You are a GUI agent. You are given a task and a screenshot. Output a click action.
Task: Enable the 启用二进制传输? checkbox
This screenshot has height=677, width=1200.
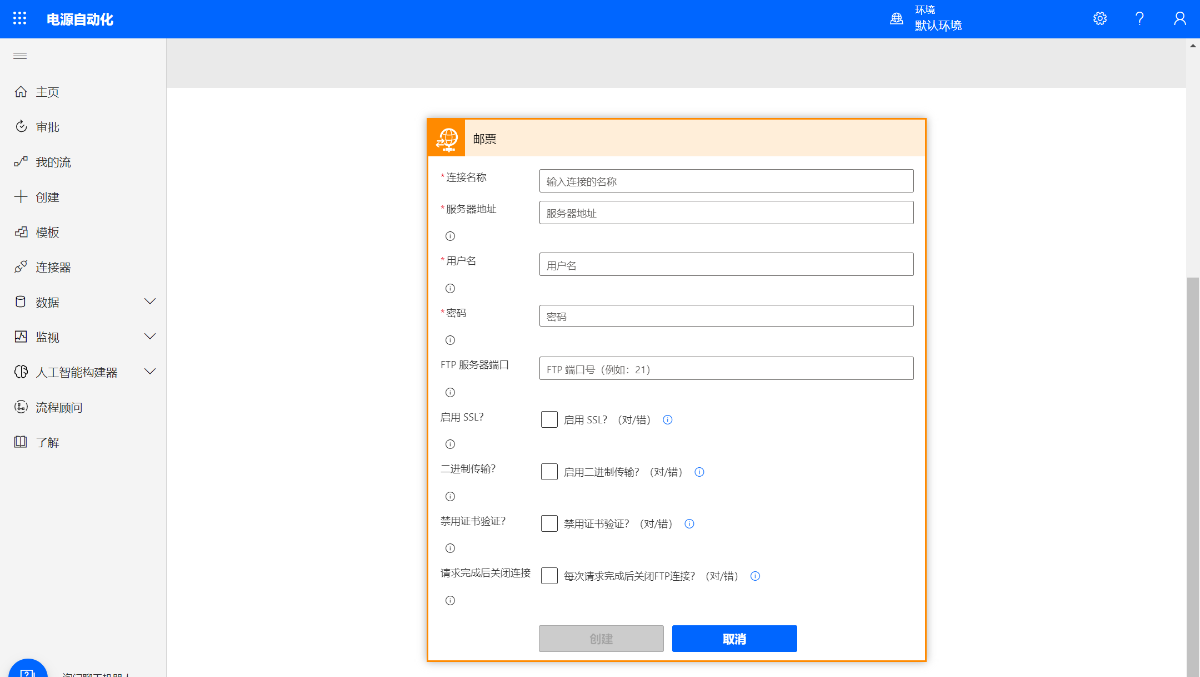click(x=549, y=472)
